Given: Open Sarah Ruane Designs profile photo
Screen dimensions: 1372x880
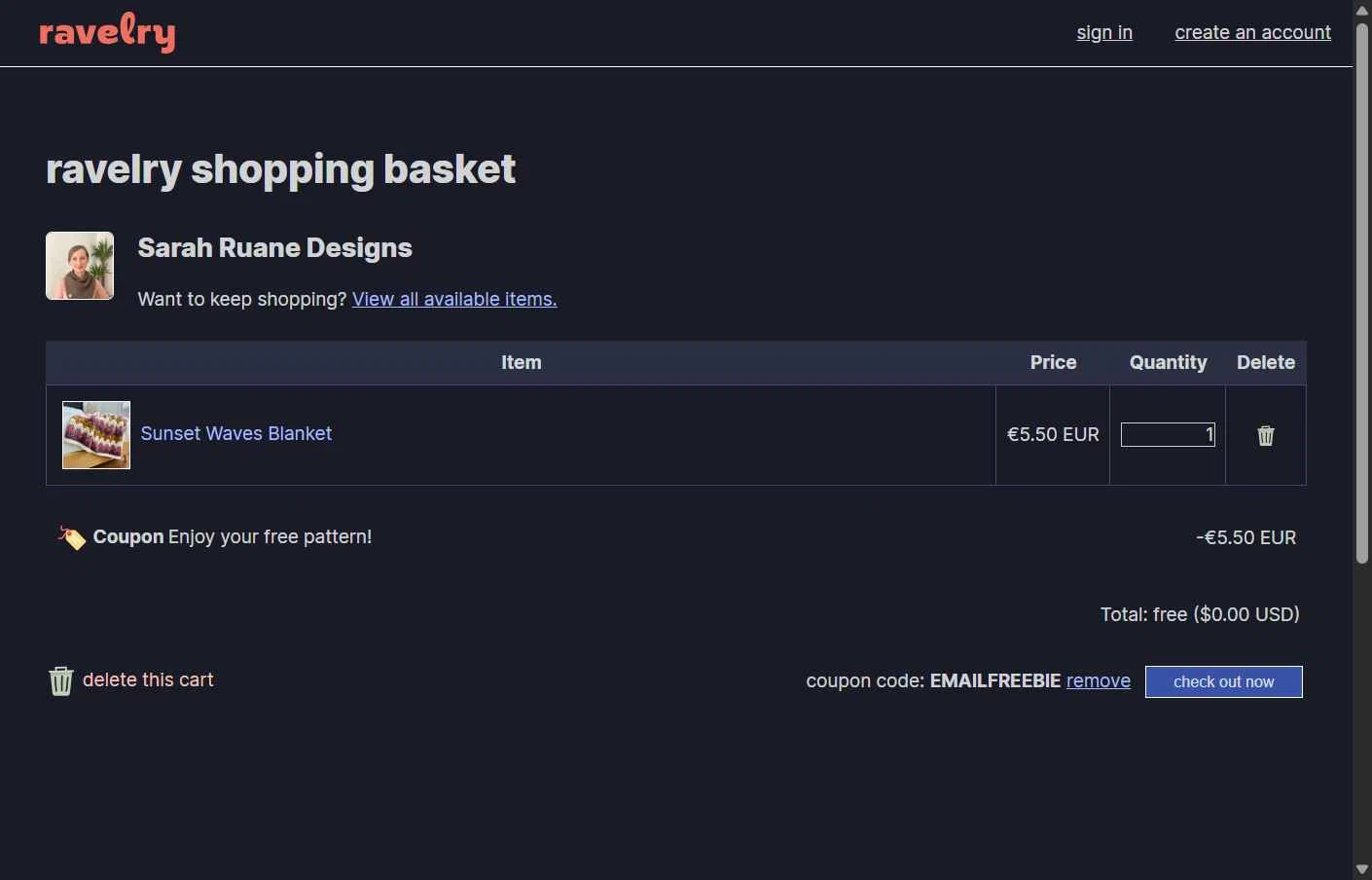Looking at the screenshot, I should click(x=80, y=266).
